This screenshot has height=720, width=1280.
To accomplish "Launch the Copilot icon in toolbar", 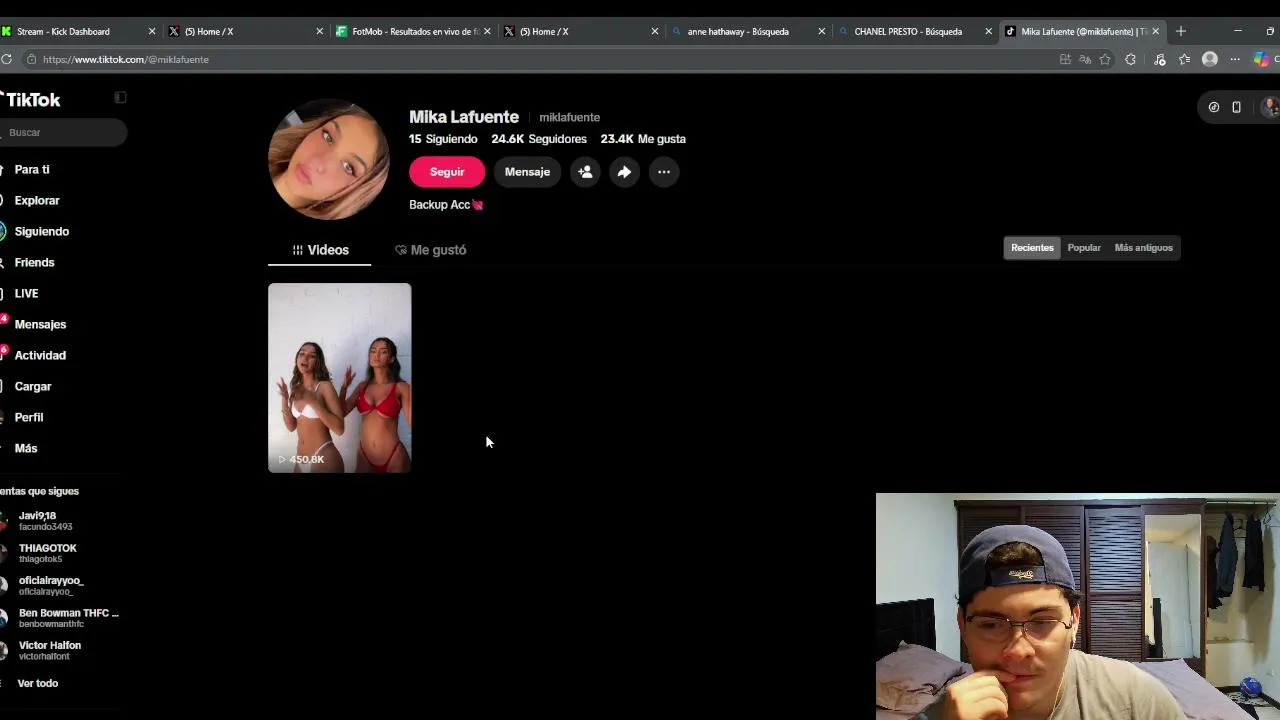I will (1262, 59).
